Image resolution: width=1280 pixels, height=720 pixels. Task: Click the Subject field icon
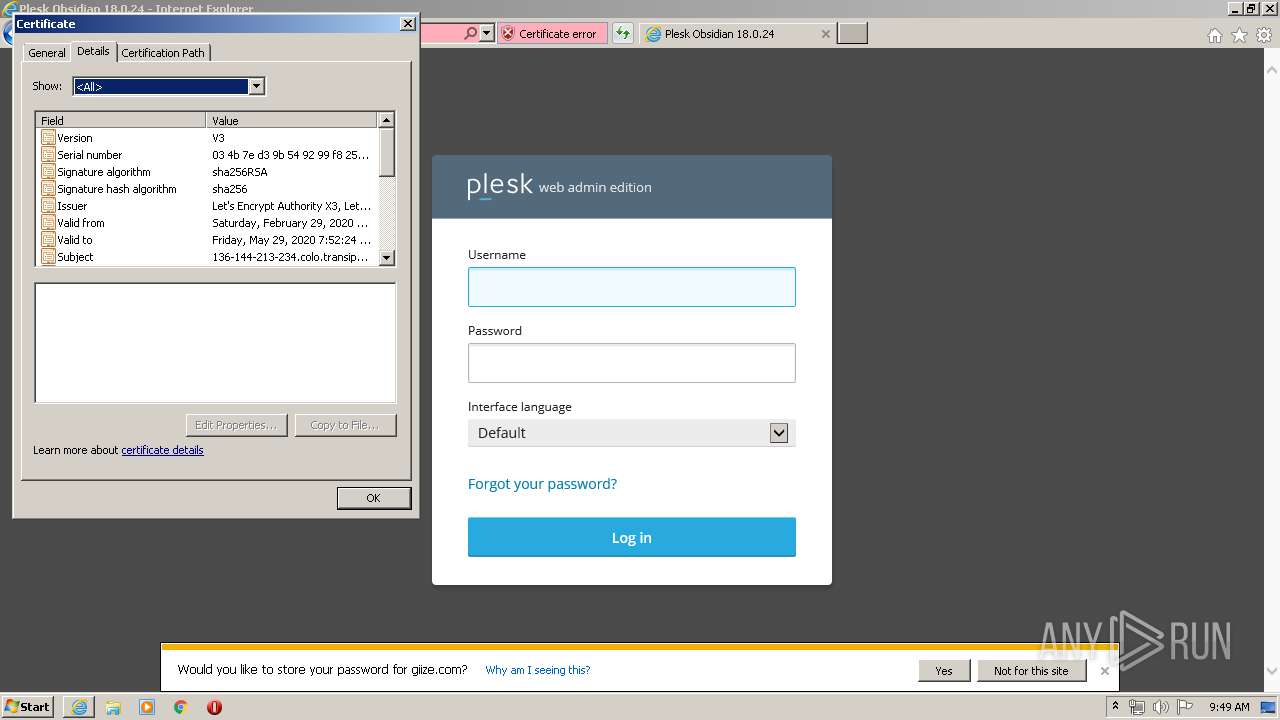pyautogui.click(x=48, y=257)
